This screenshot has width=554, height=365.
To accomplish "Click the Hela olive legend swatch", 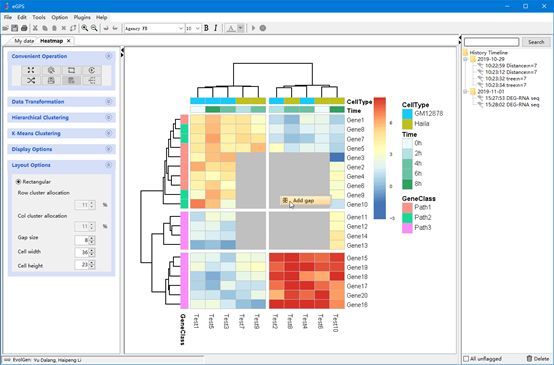I will [x=407, y=124].
